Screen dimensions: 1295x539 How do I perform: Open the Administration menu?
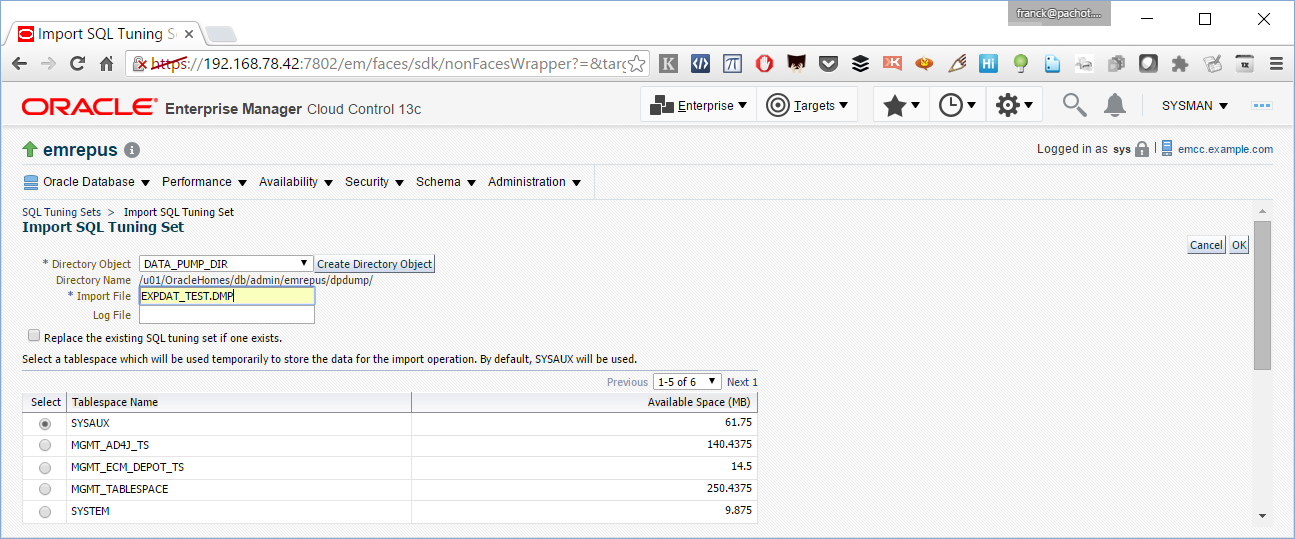coord(534,182)
